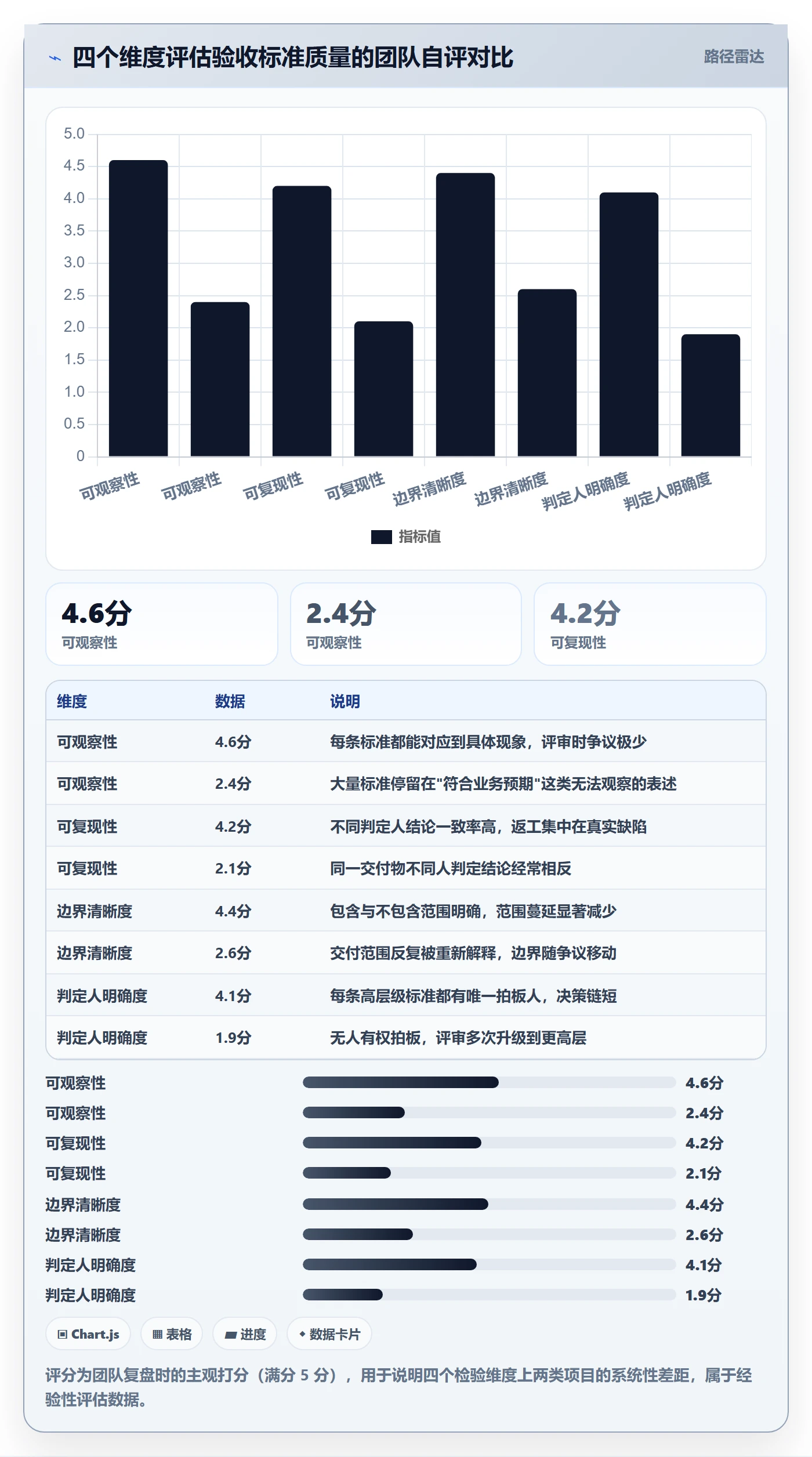
Task: Click the 表格 chip at the bottom
Action: coord(172,1334)
